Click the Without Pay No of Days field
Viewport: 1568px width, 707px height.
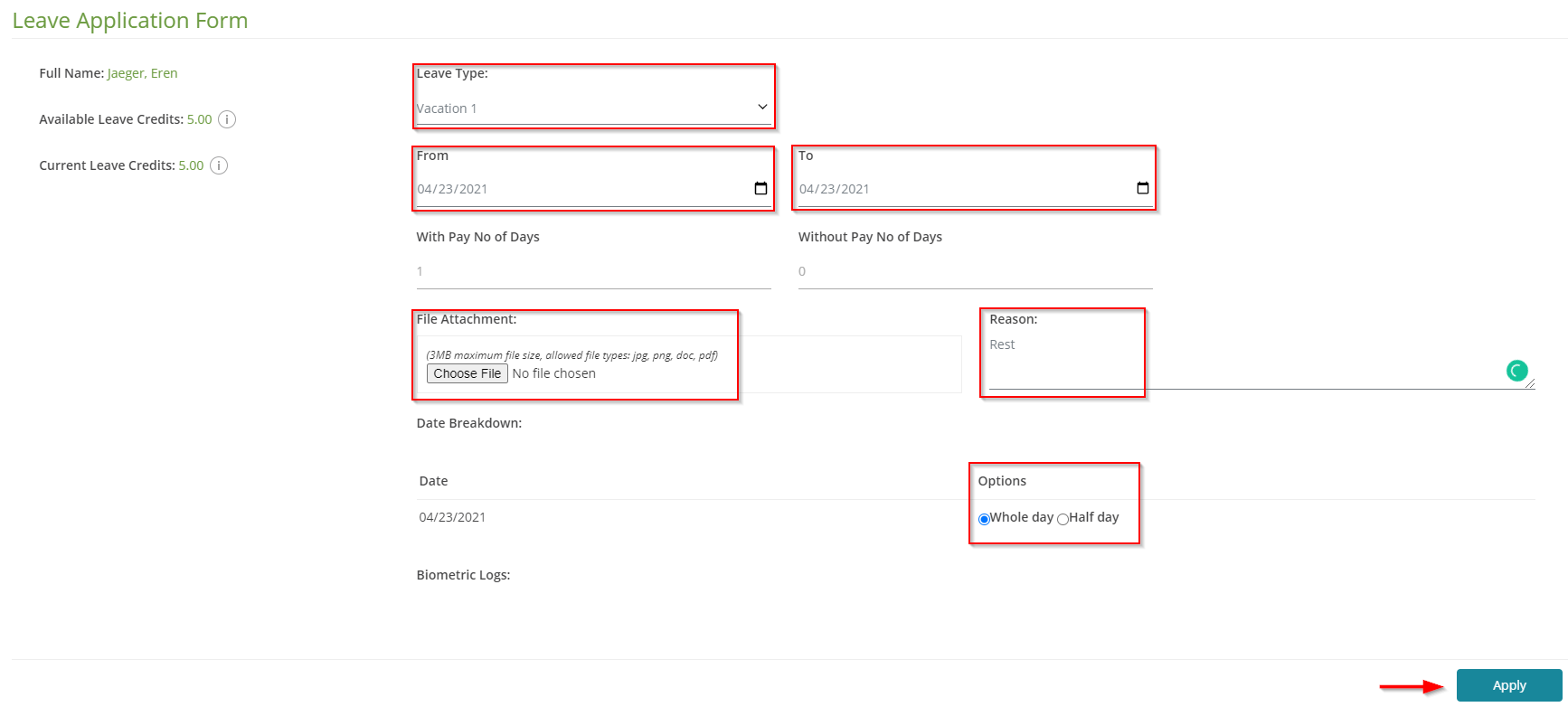pos(975,271)
